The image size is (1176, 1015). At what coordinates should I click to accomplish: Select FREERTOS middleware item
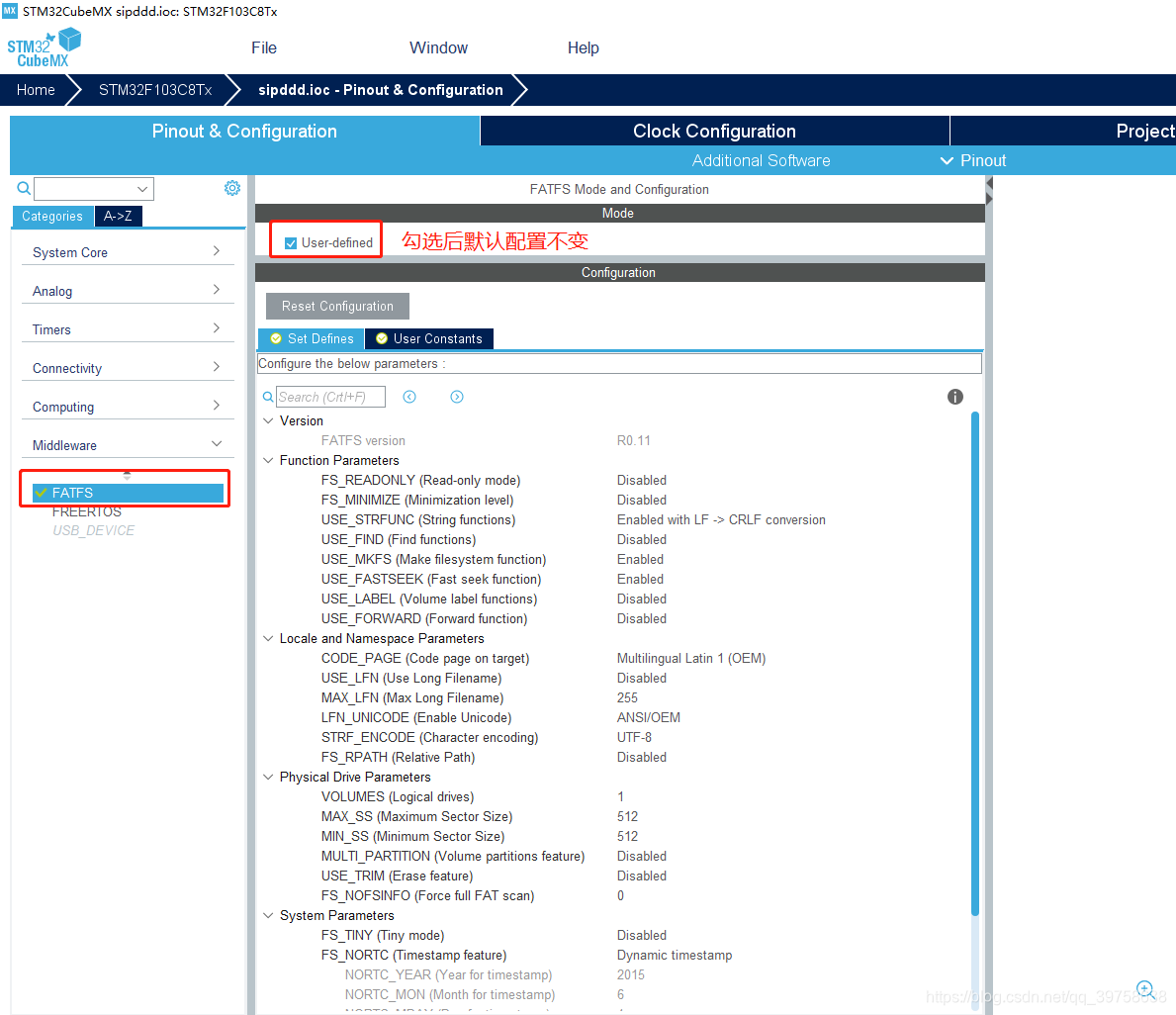86,511
